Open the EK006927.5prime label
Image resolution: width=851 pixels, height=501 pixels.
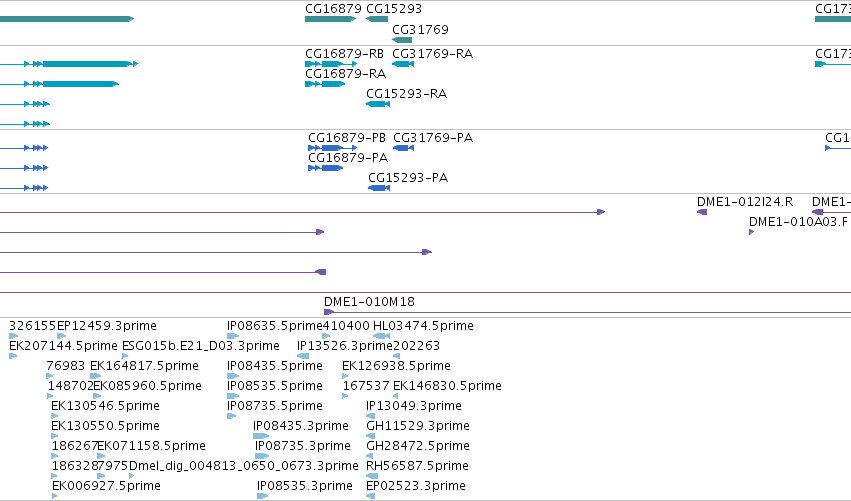(106, 486)
